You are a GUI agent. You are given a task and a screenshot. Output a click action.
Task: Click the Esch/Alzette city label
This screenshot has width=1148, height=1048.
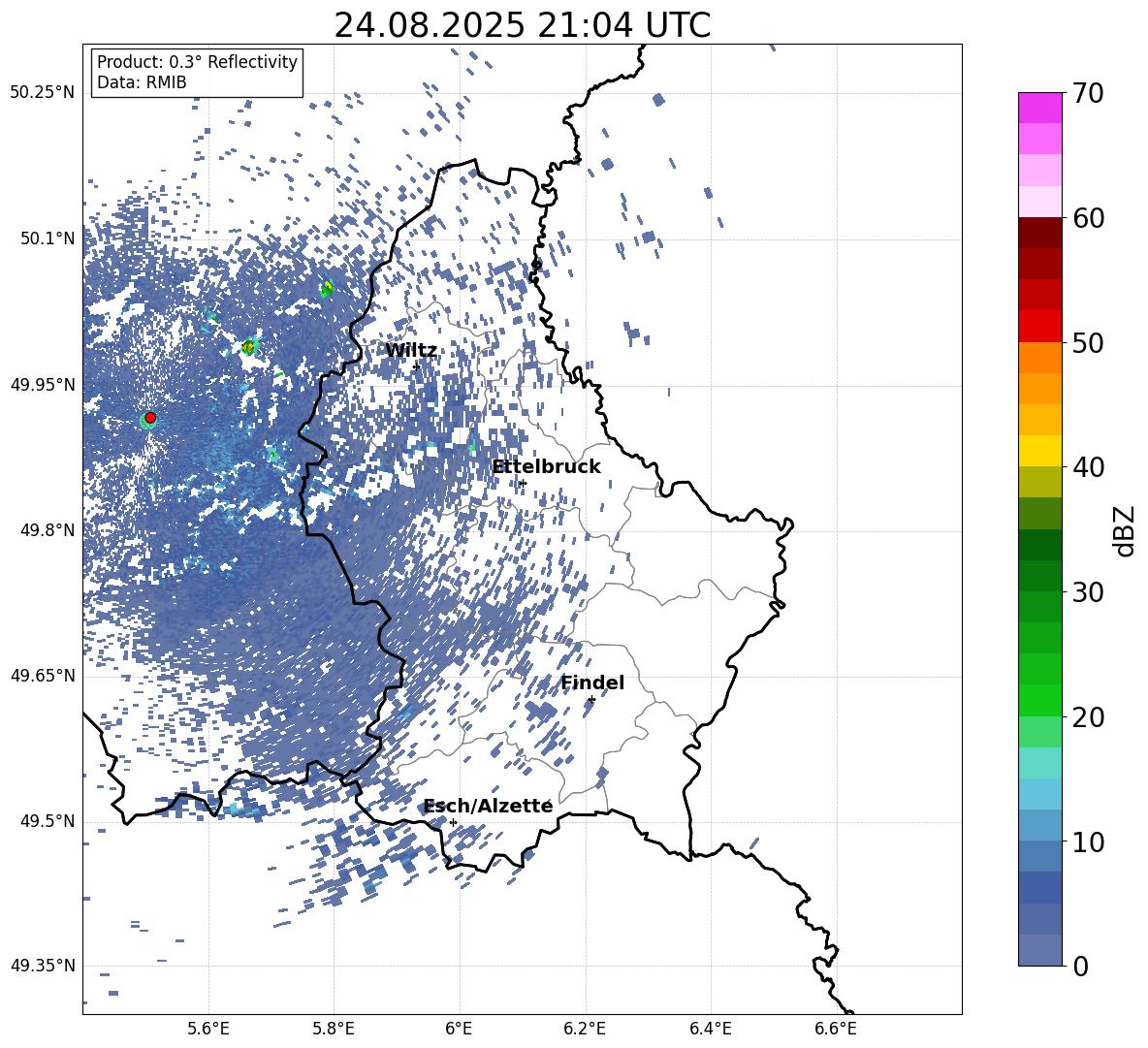[489, 807]
